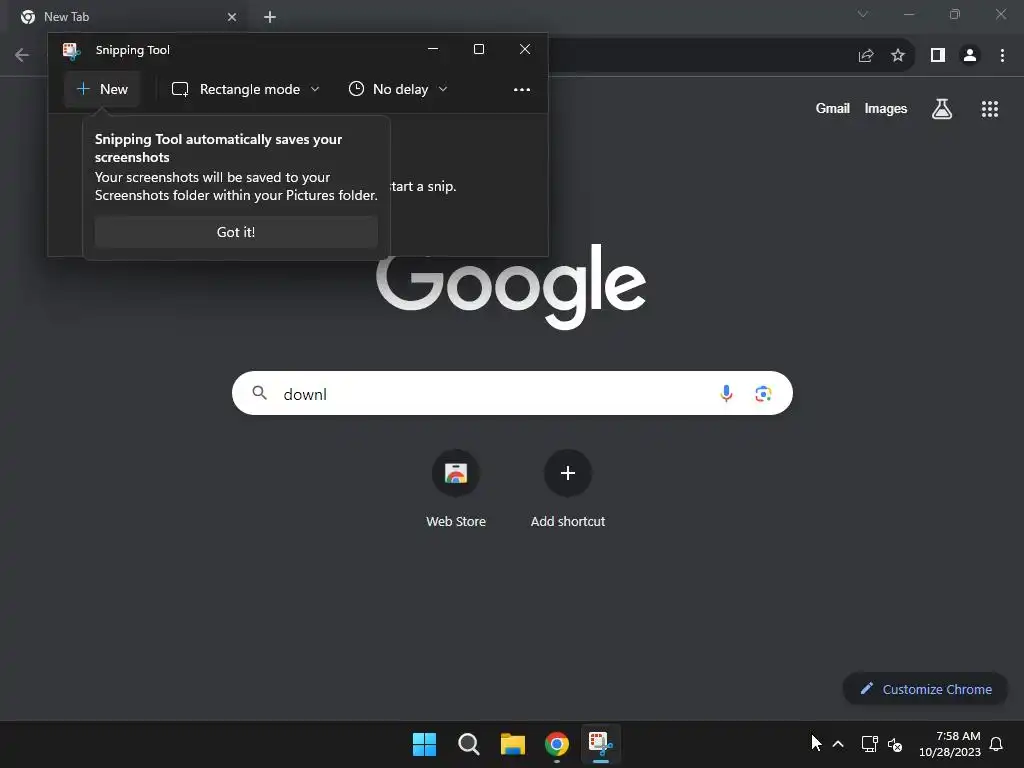Toggle Chrome side panel
This screenshot has width=1024, height=768.
pos(938,56)
